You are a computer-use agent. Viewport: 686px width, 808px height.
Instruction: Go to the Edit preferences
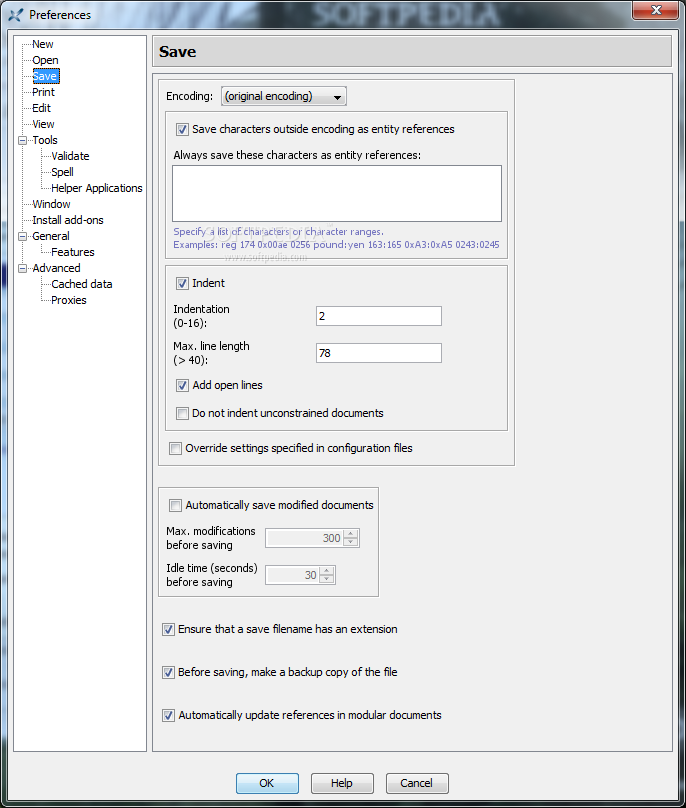click(x=41, y=108)
